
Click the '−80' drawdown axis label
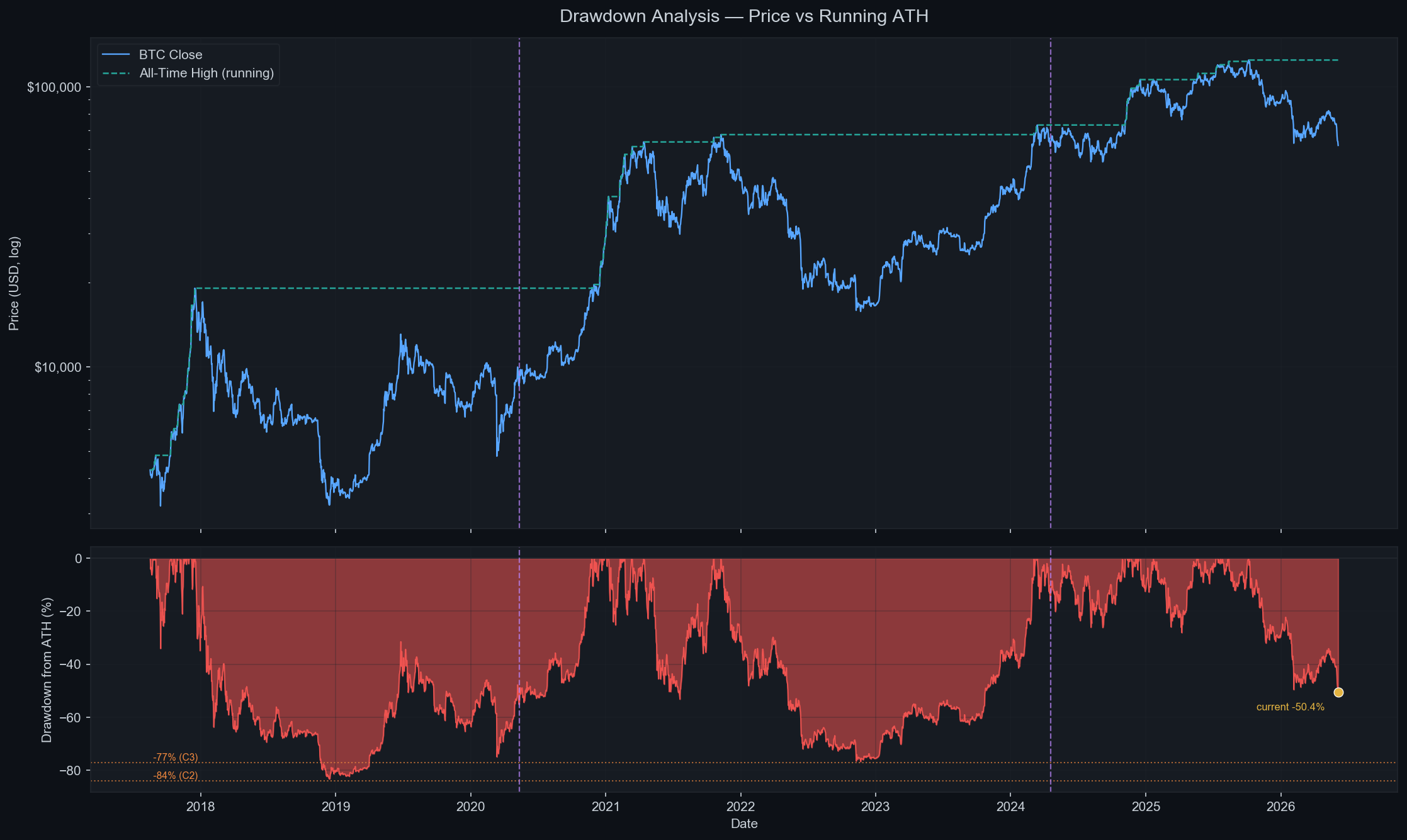[x=71, y=771]
